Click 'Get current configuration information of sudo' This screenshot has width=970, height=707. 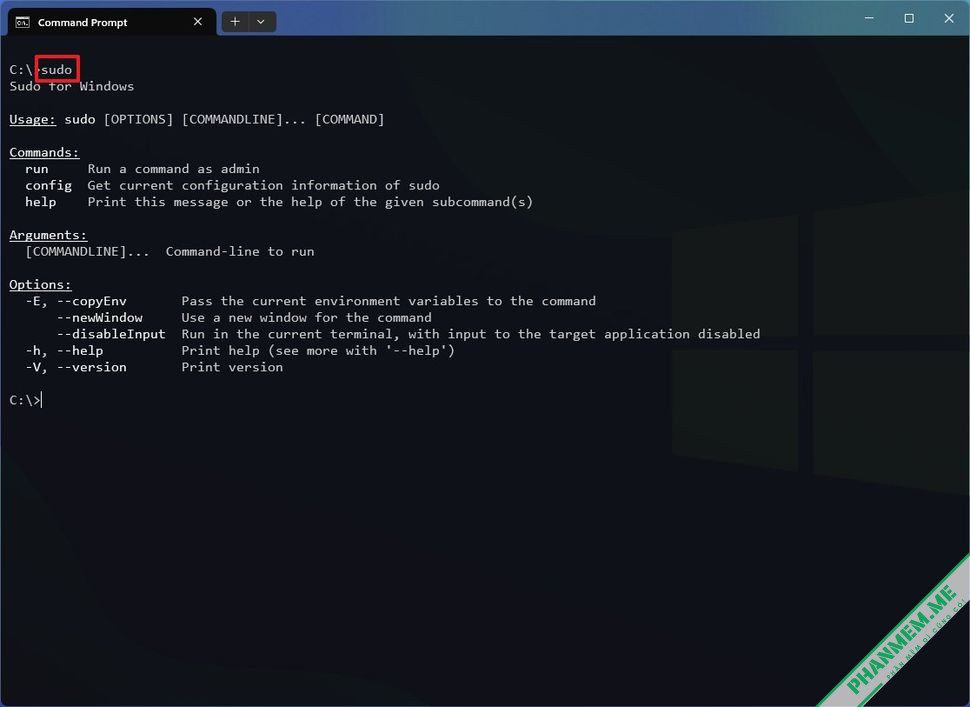tap(264, 186)
